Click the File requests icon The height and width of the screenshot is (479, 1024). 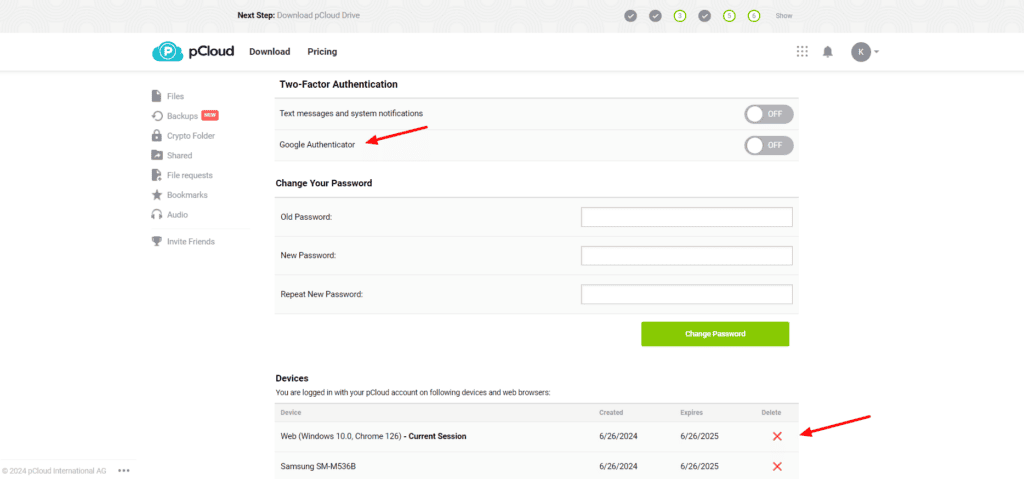coord(157,175)
